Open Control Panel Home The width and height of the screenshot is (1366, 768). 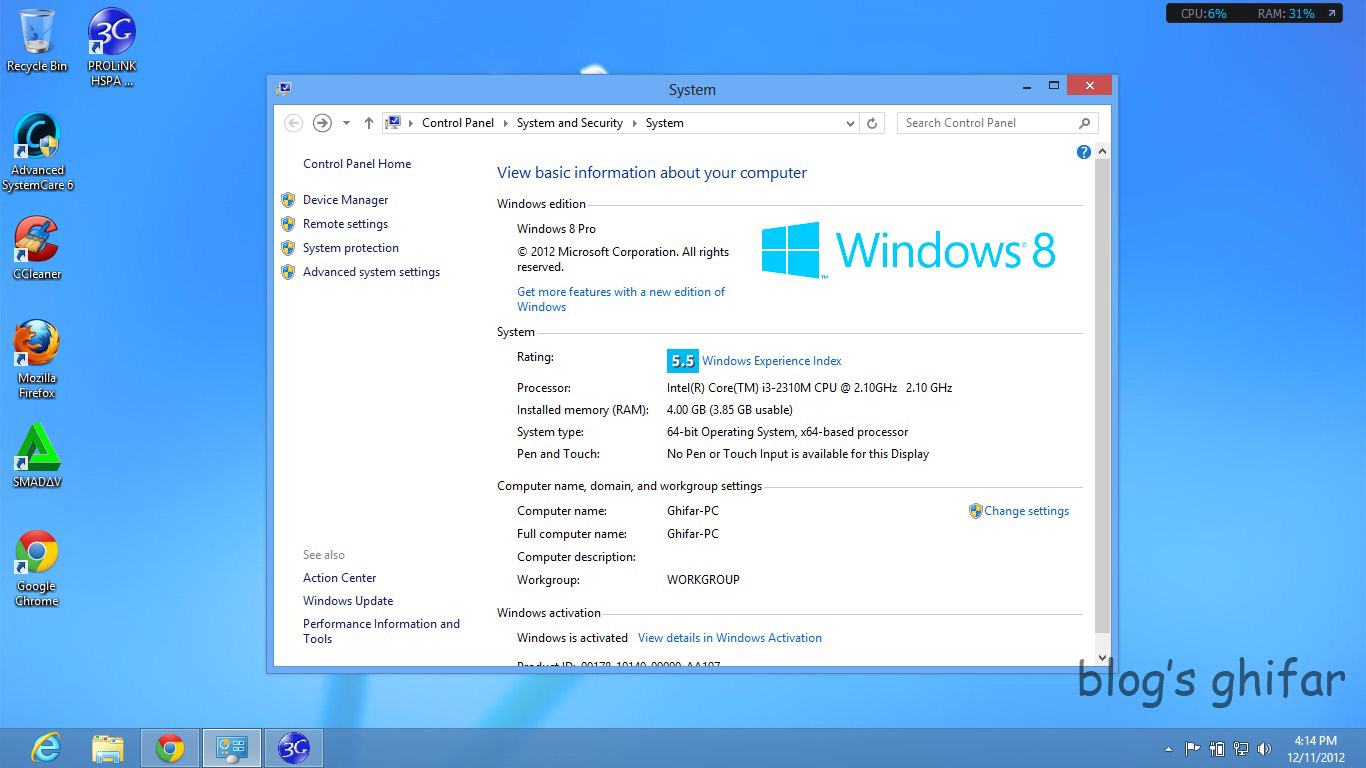coord(357,164)
